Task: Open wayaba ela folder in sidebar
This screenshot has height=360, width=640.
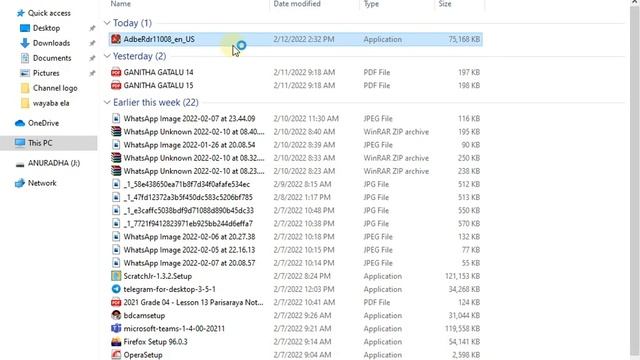Action: 51,103
